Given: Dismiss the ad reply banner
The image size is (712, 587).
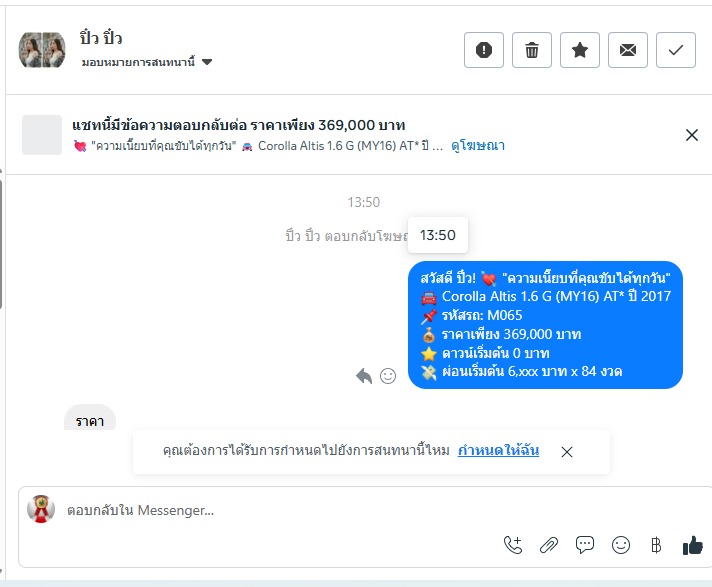Looking at the screenshot, I should point(692,135).
